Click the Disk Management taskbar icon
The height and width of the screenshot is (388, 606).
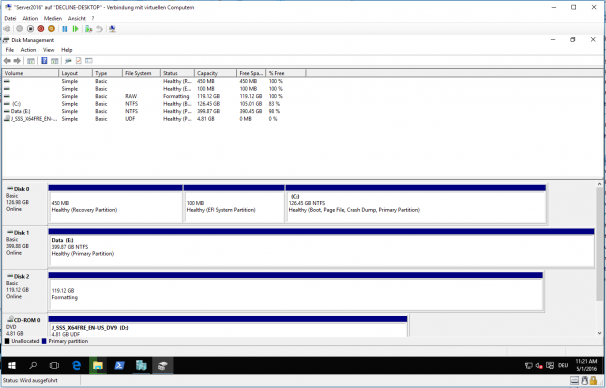[162, 365]
